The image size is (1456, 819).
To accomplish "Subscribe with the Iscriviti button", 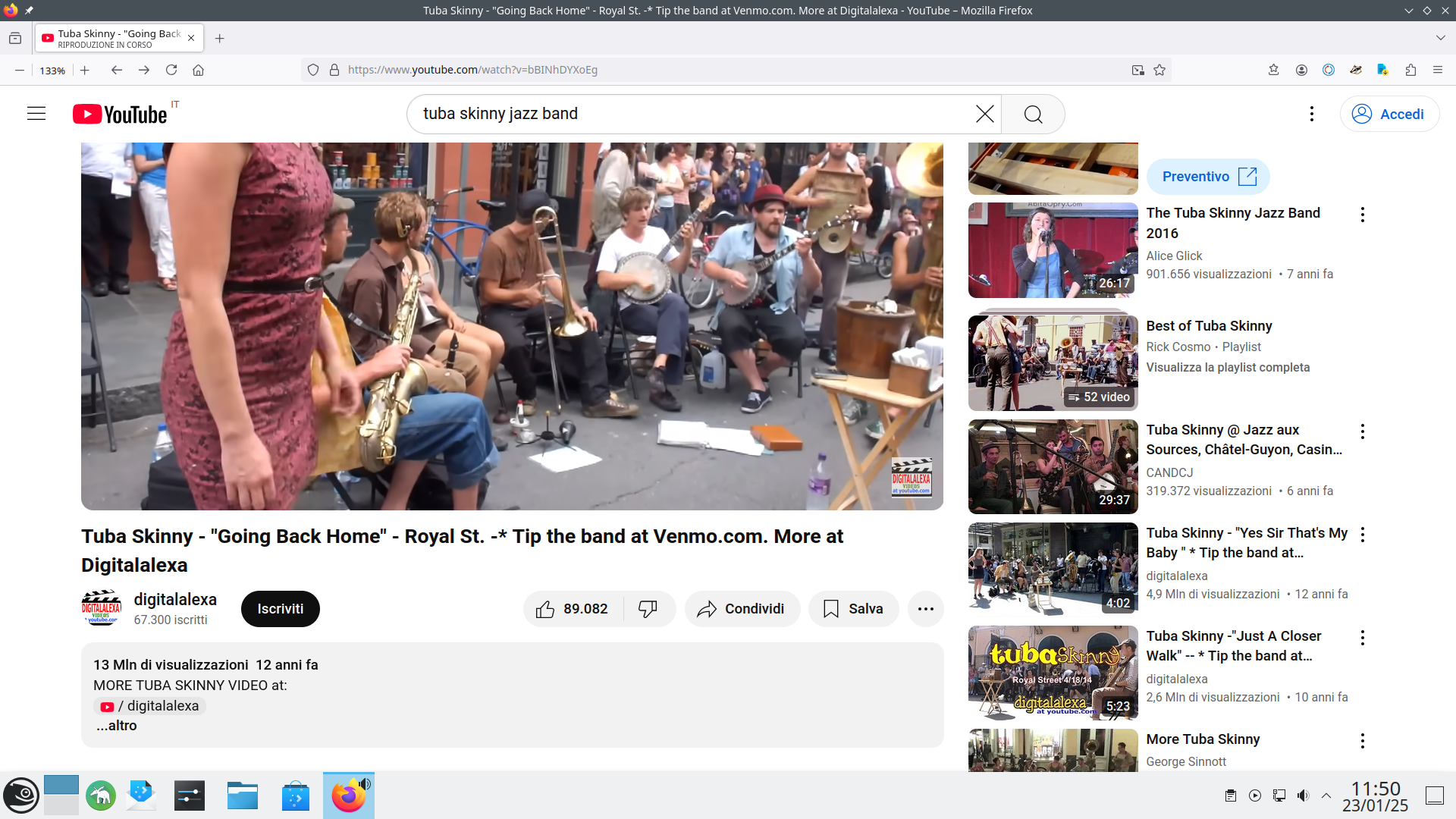I will 280,609.
